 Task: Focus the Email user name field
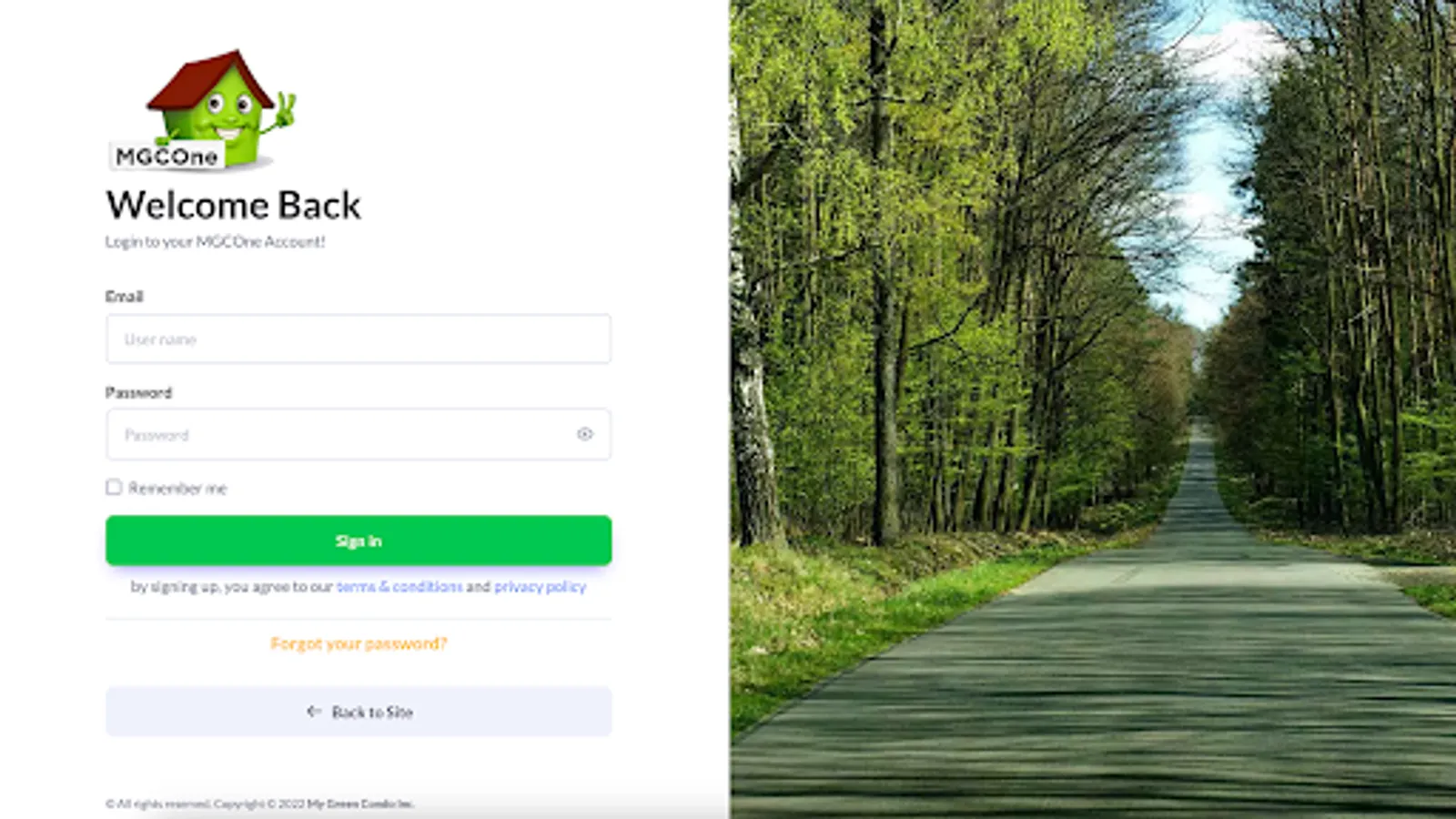coord(359,339)
